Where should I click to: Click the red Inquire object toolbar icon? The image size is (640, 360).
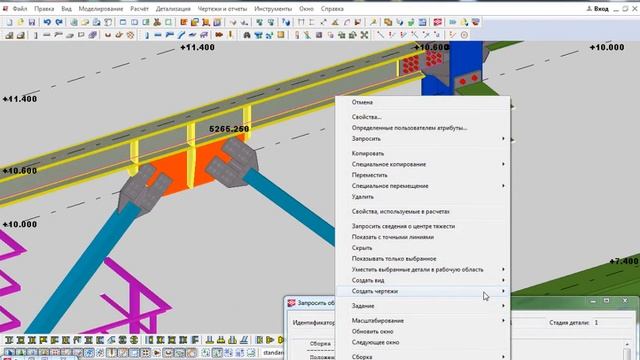(x=438, y=22)
